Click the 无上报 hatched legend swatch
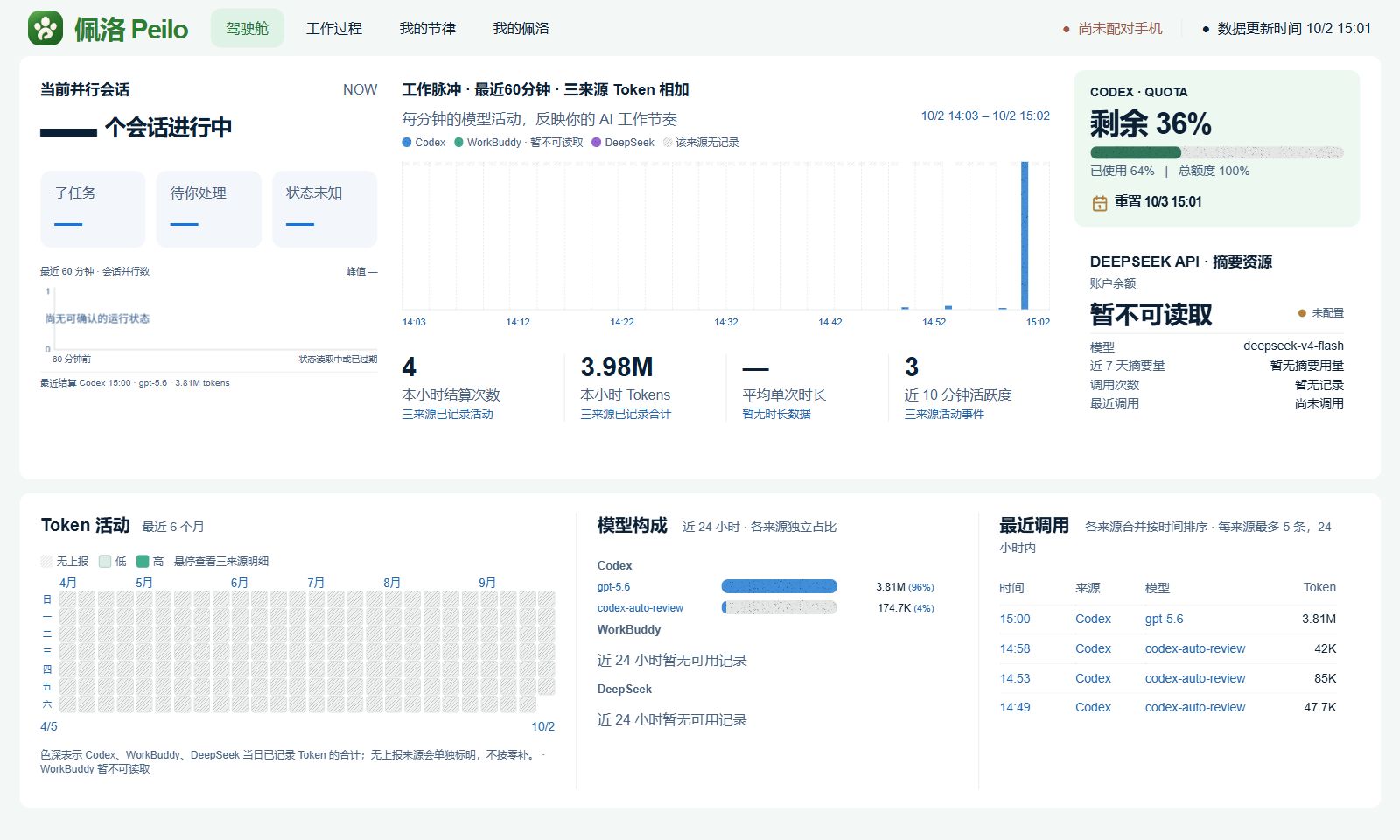This screenshot has height=840, width=1400. [46, 561]
